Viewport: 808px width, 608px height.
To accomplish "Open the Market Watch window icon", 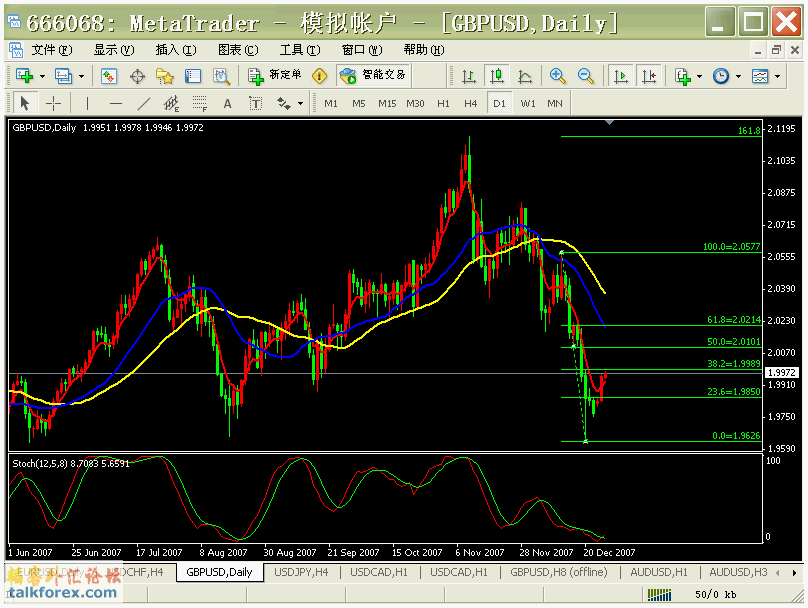I will (109, 76).
